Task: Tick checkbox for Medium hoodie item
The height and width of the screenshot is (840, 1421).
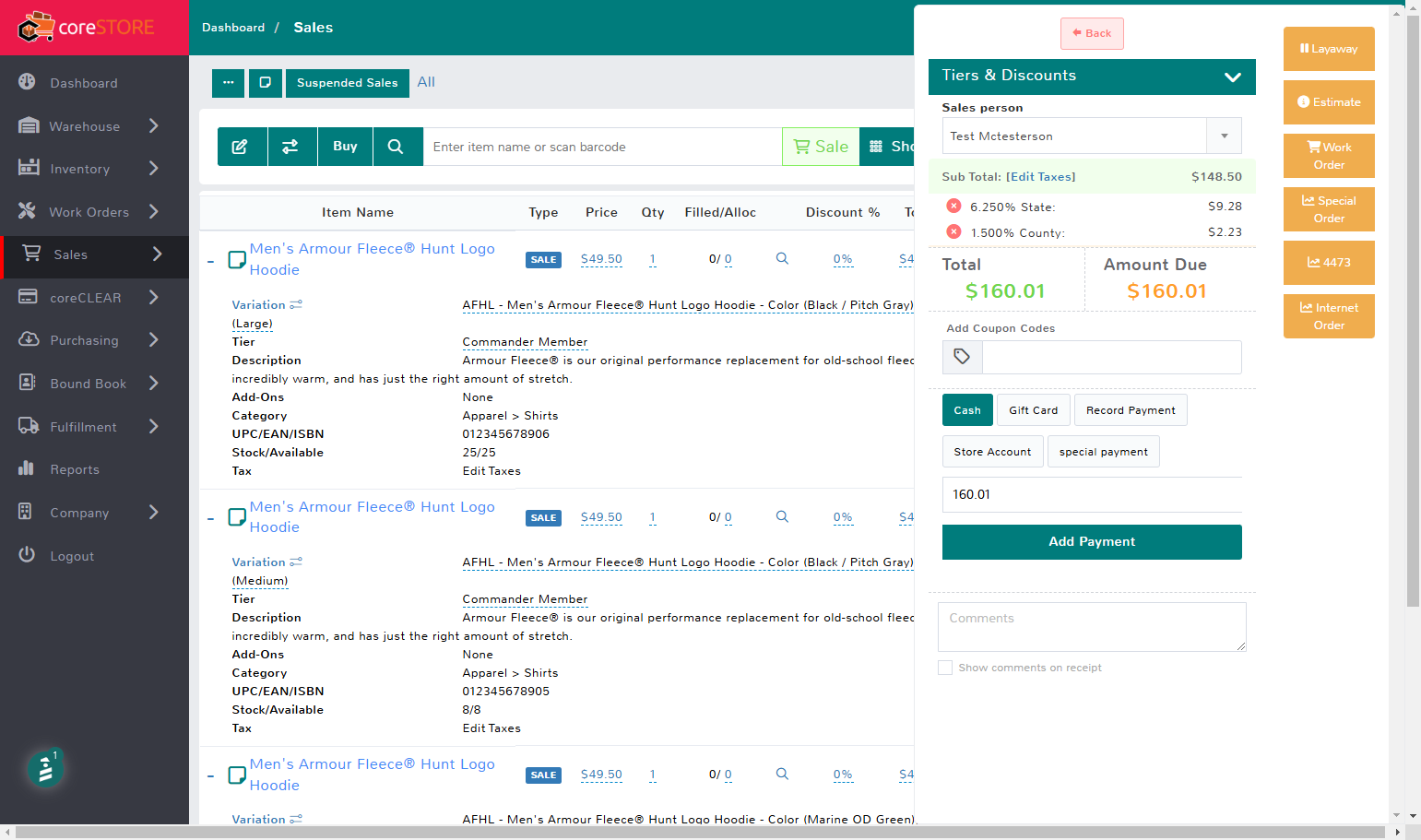Action: click(x=237, y=517)
